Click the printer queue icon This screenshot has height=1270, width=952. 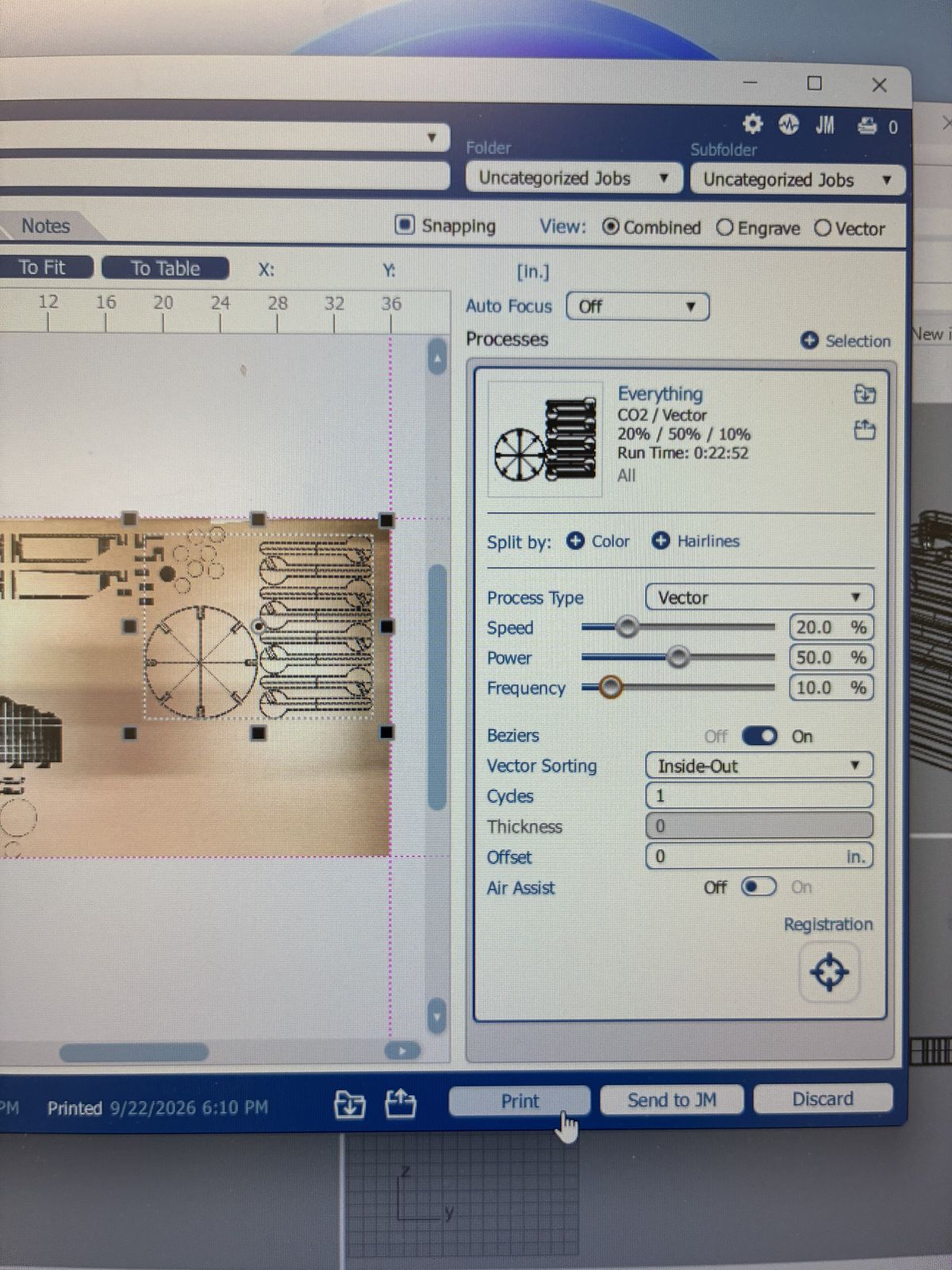pos(867,125)
